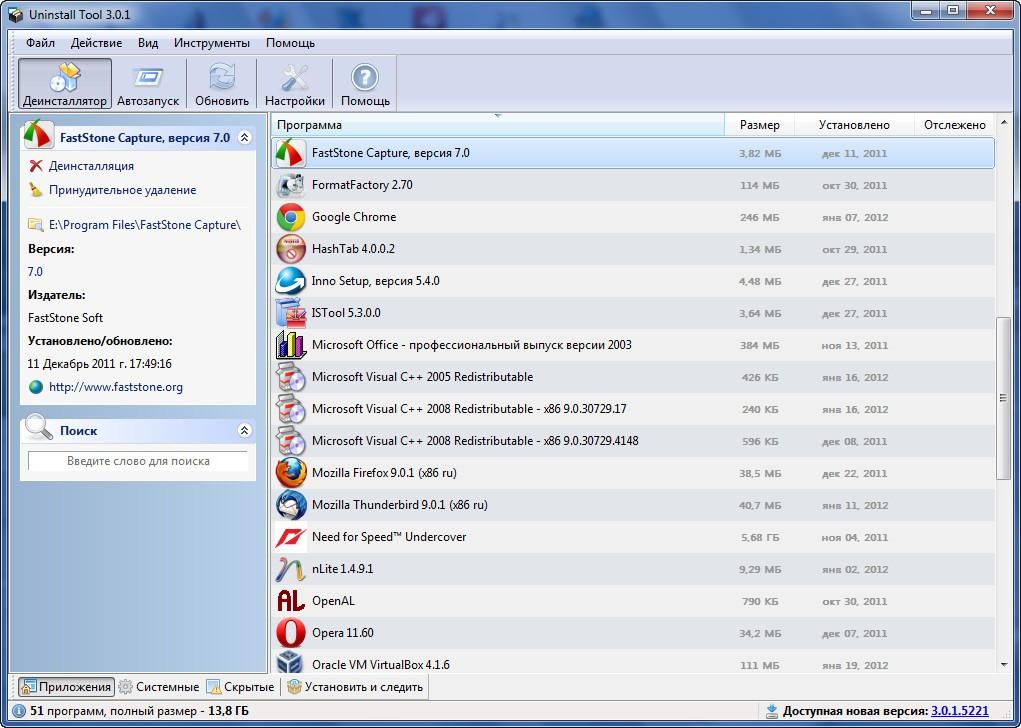Viewport: 1021px width, 728px height.
Task: Select the FormatFactory 2.70 icon
Action: [290, 186]
